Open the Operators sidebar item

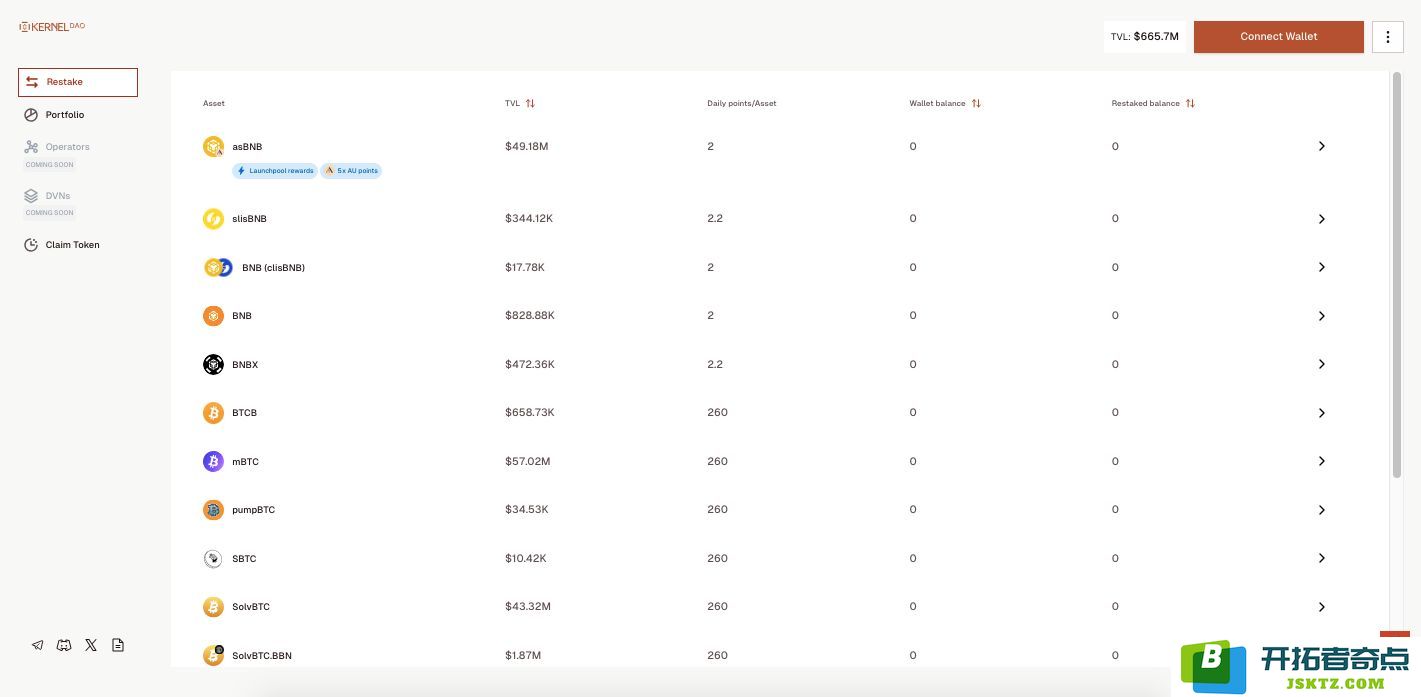pyautogui.click(x=57, y=147)
